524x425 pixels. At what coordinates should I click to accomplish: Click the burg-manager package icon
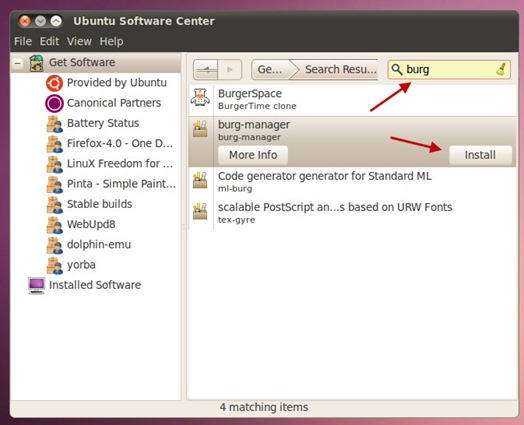tap(200, 129)
